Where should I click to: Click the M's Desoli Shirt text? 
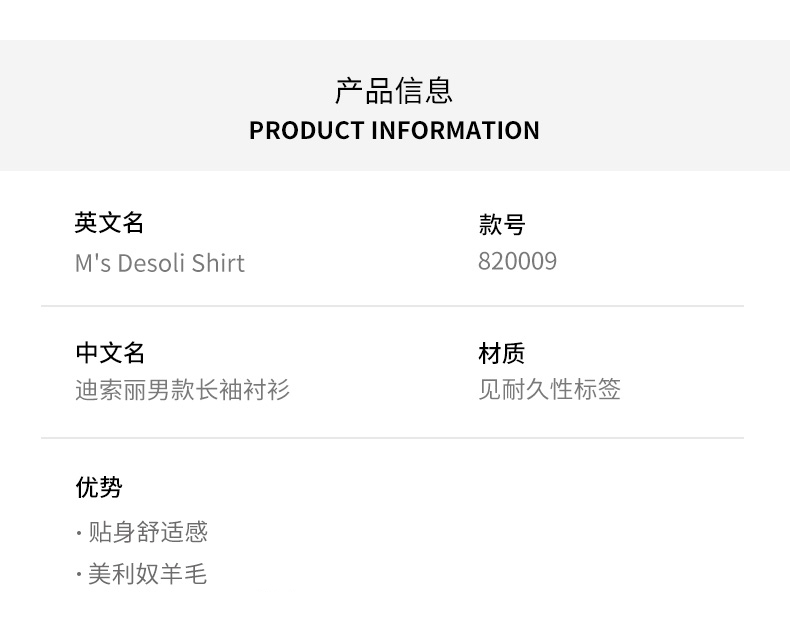point(160,263)
